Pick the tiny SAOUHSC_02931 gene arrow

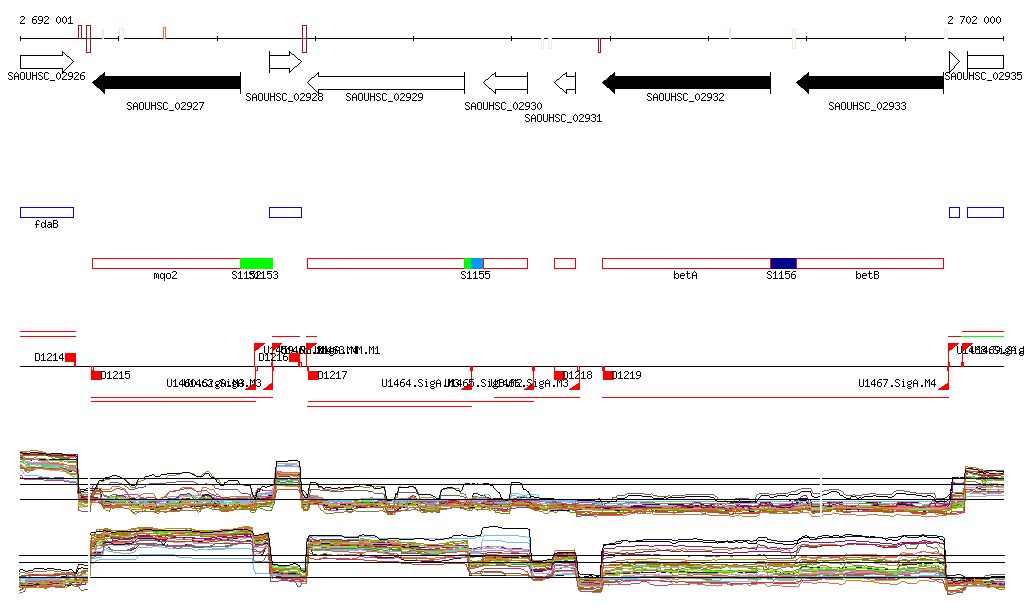565,83
